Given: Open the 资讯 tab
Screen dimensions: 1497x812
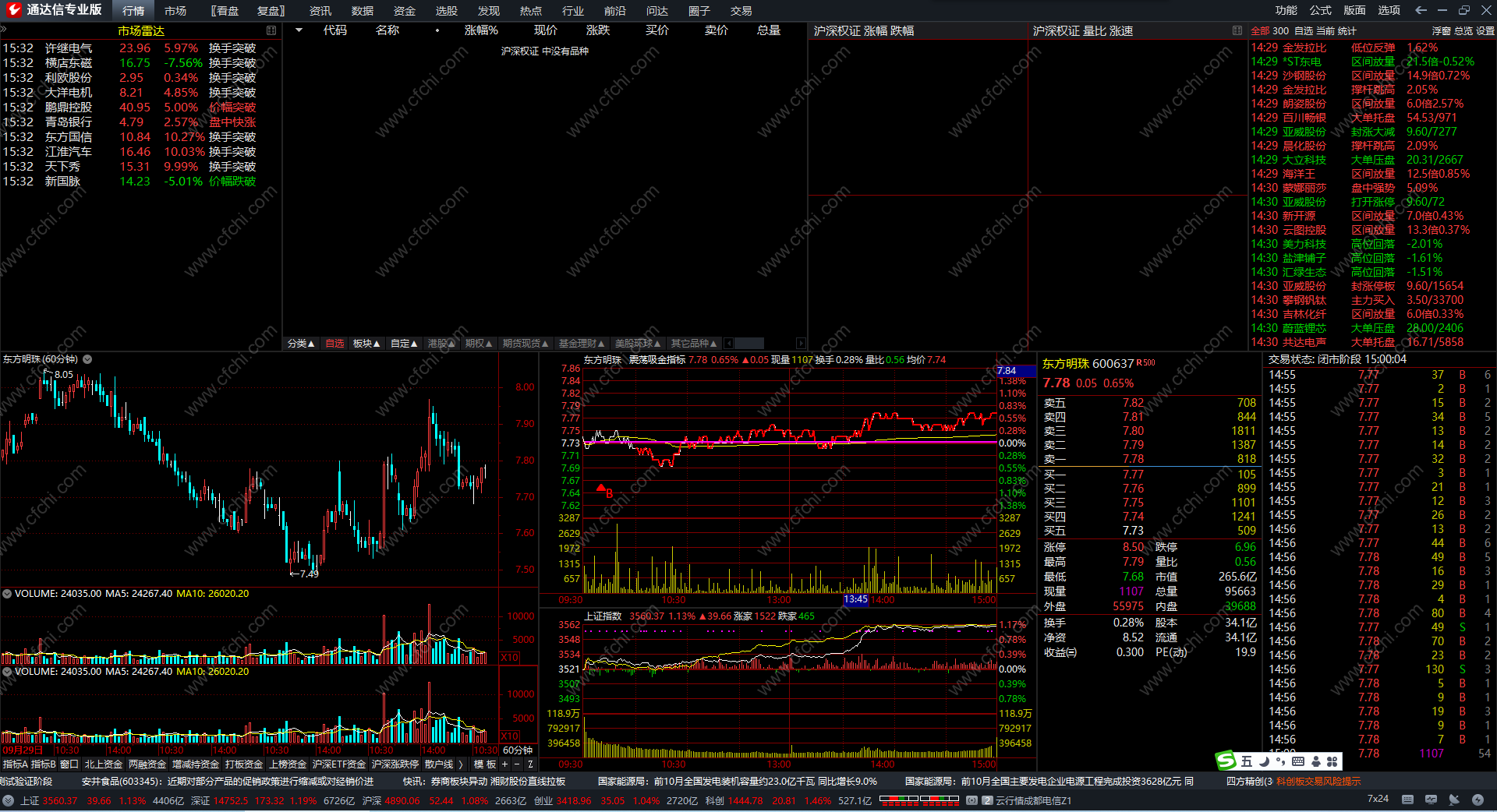Looking at the screenshot, I should pyautogui.click(x=320, y=11).
